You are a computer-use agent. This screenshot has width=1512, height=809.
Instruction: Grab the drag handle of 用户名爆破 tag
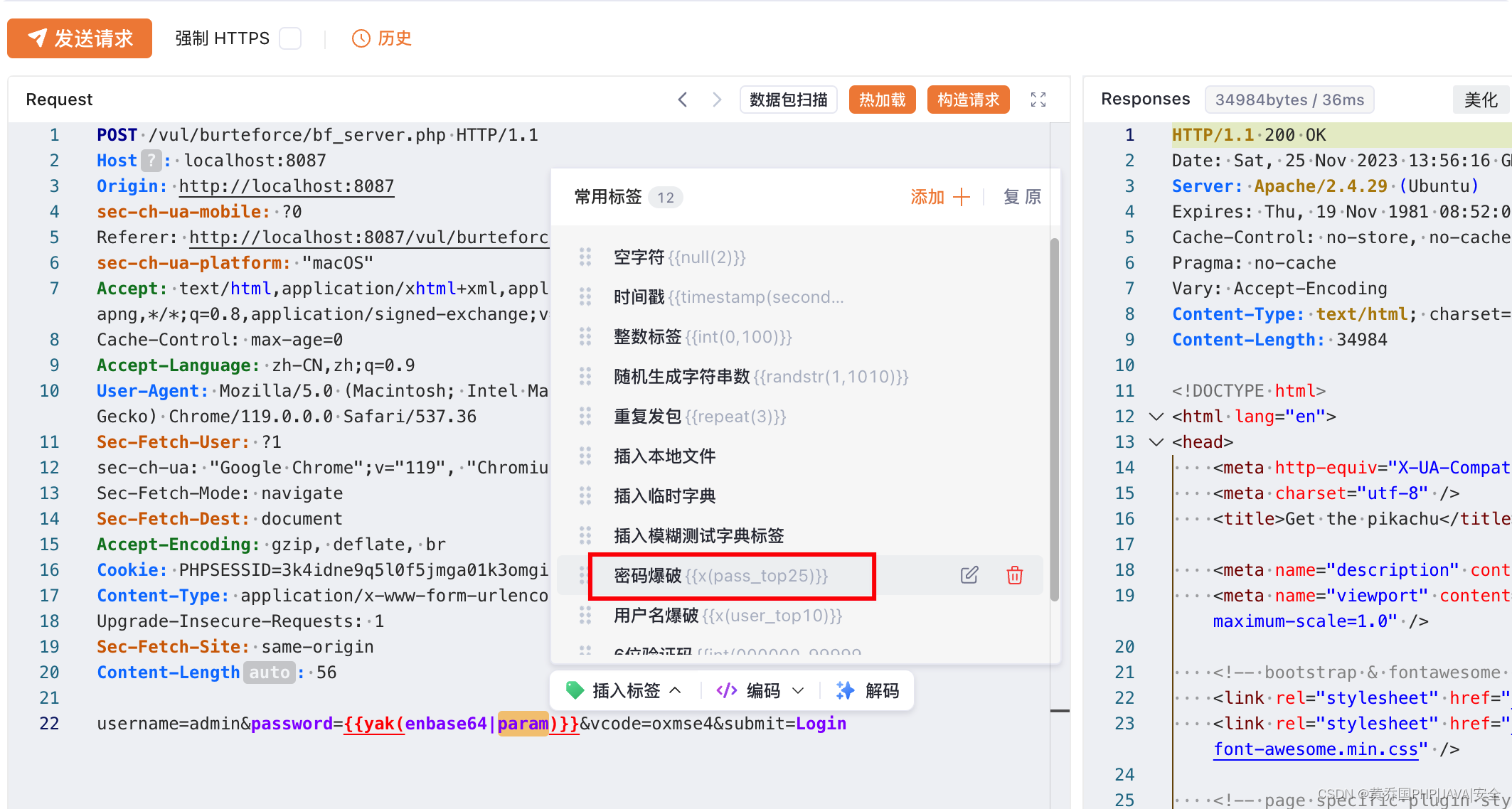tap(585, 616)
